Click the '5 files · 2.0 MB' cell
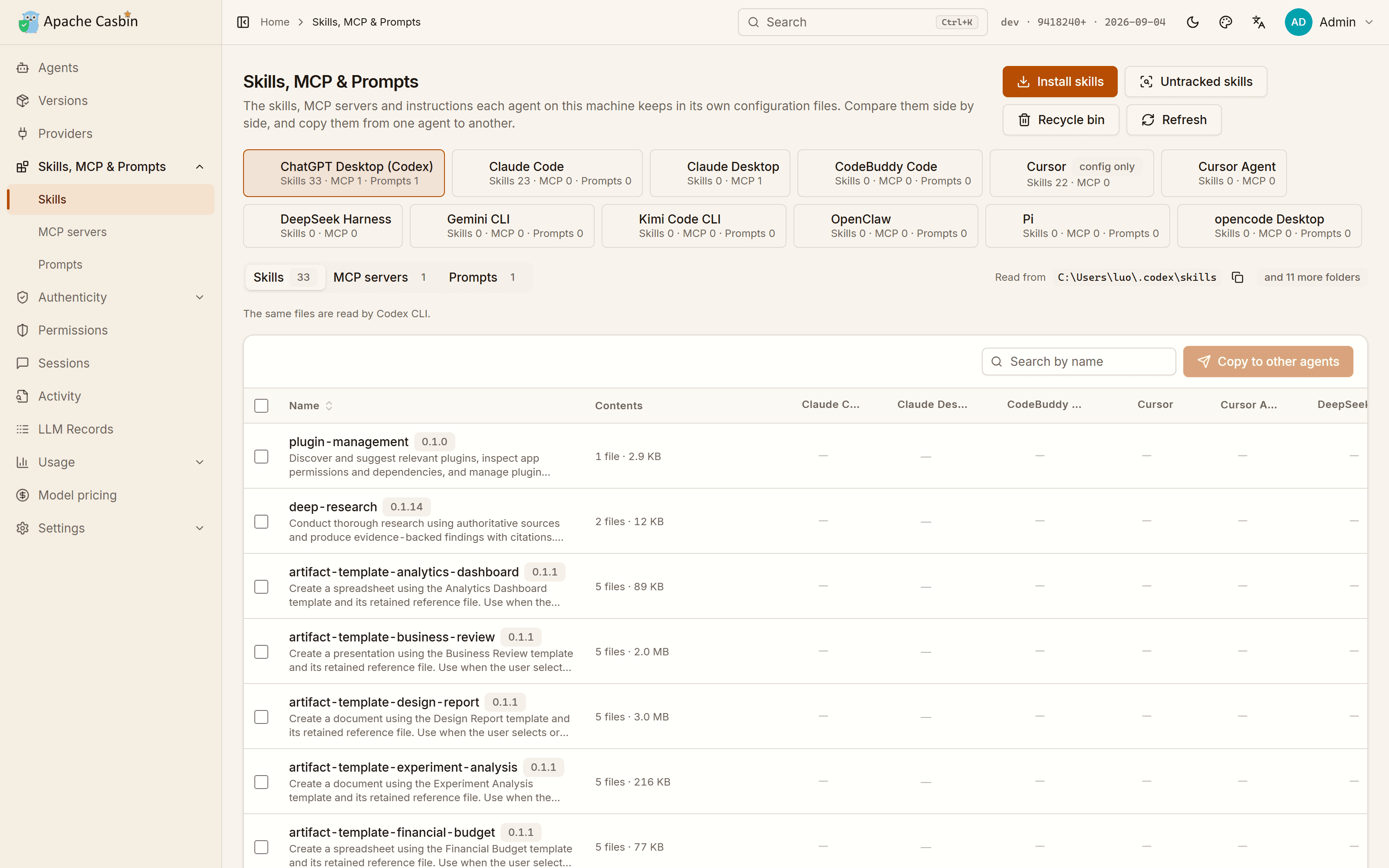Screen dimensions: 1389x868 coord(632,652)
